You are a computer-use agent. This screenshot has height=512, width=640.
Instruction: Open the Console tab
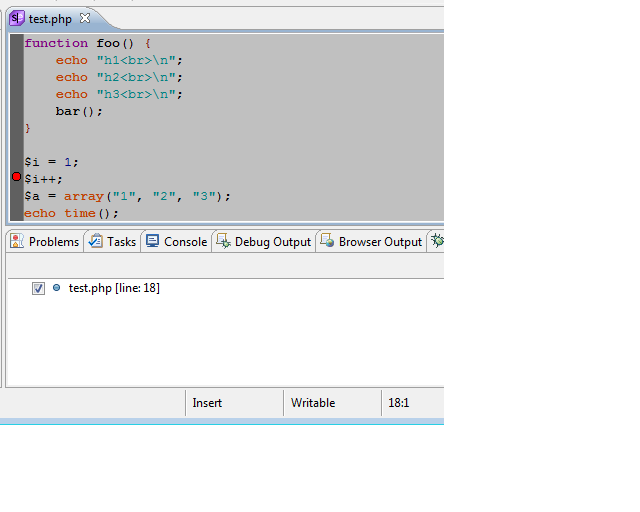[177, 242]
